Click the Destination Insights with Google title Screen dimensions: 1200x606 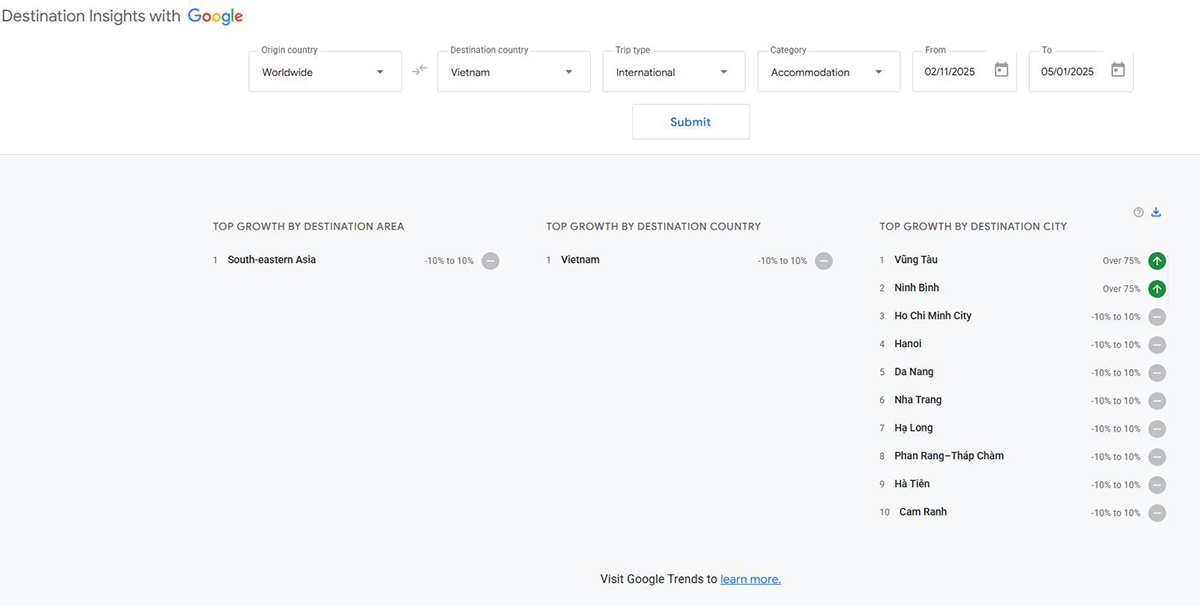pos(122,17)
